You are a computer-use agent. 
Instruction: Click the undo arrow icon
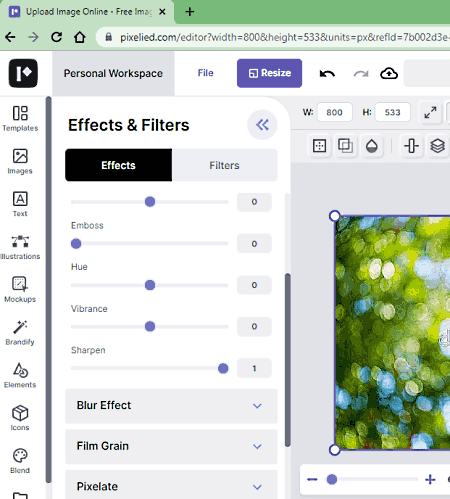[x=327, y=73]
